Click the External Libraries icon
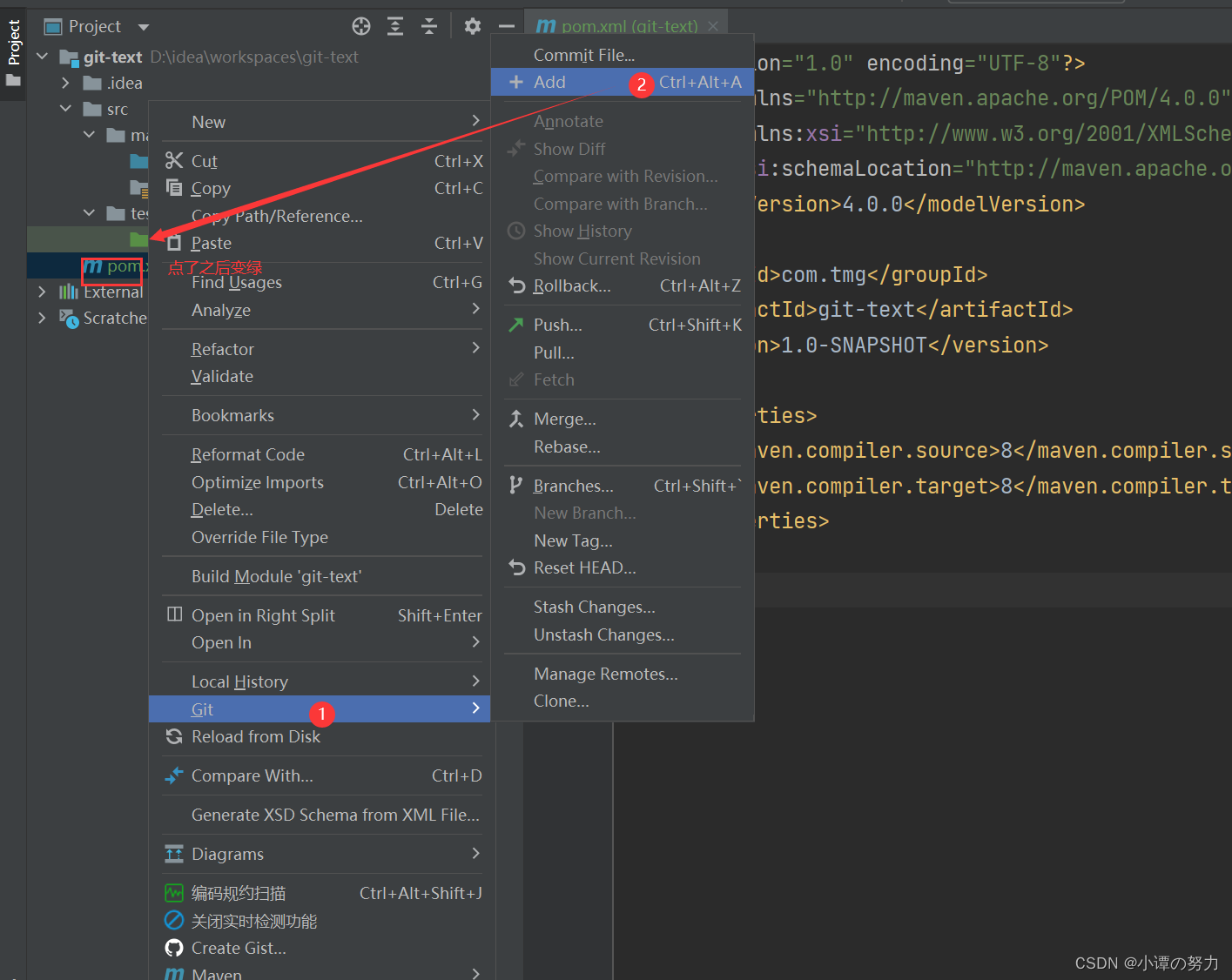The height and width of the screenshot is (980, 1232). (69, 292)
